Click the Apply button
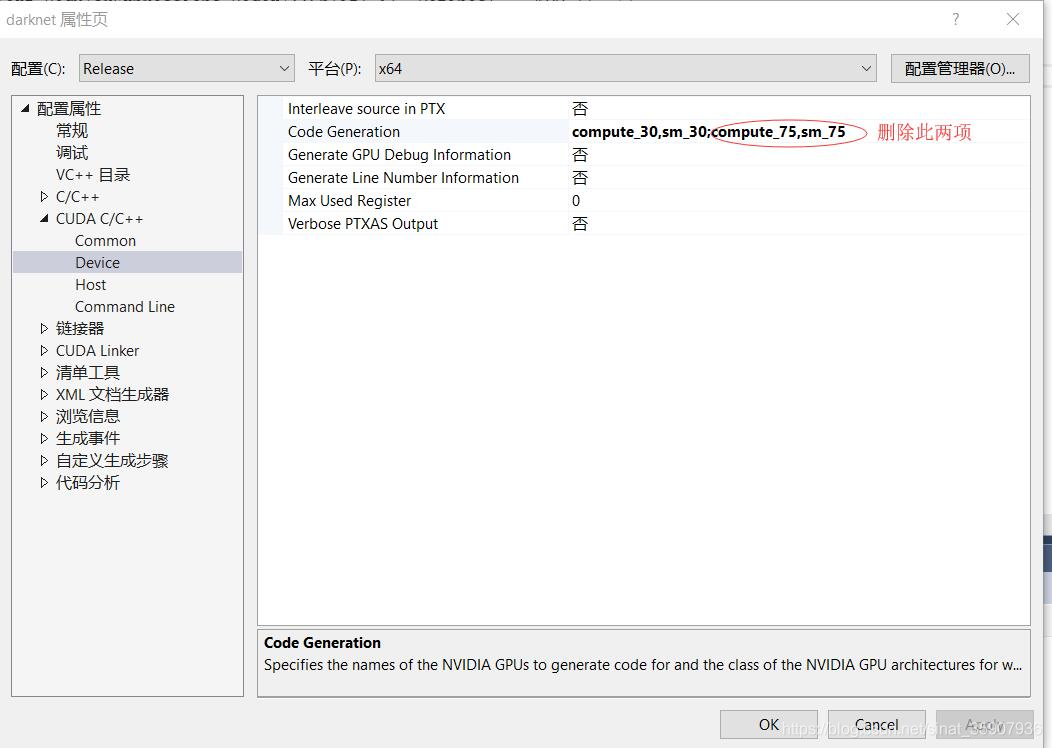Viewport: 1052px width, 748px height. tap(984, 725)
